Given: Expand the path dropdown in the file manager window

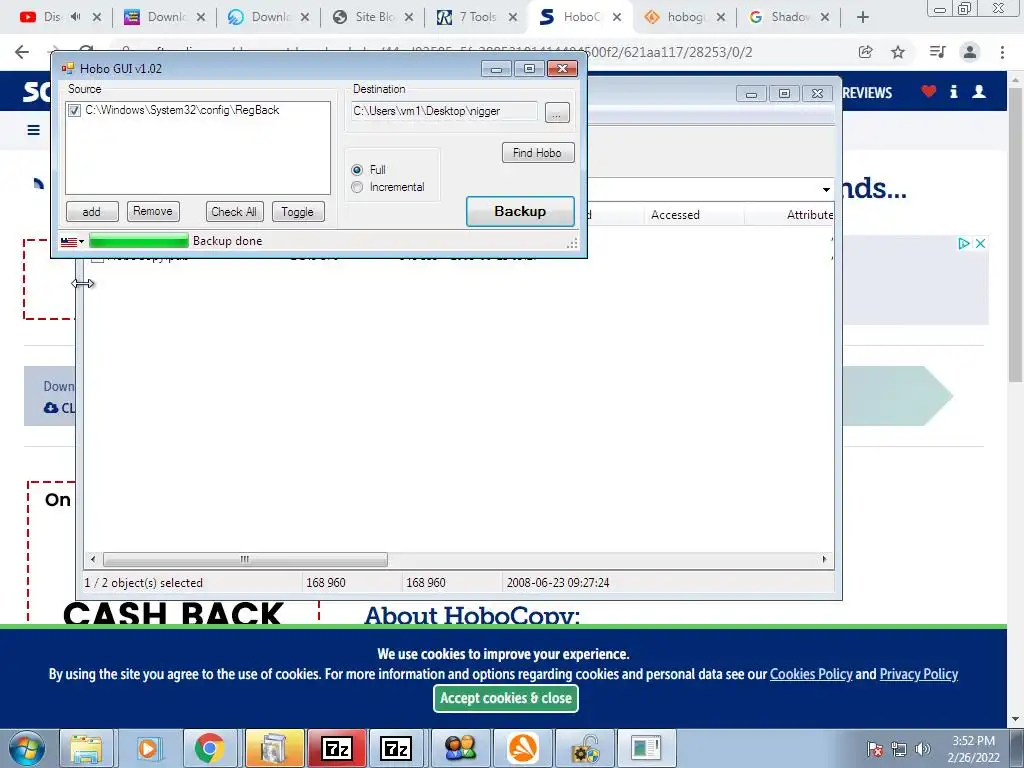Looking at the screenshot, I should (826, 189).
